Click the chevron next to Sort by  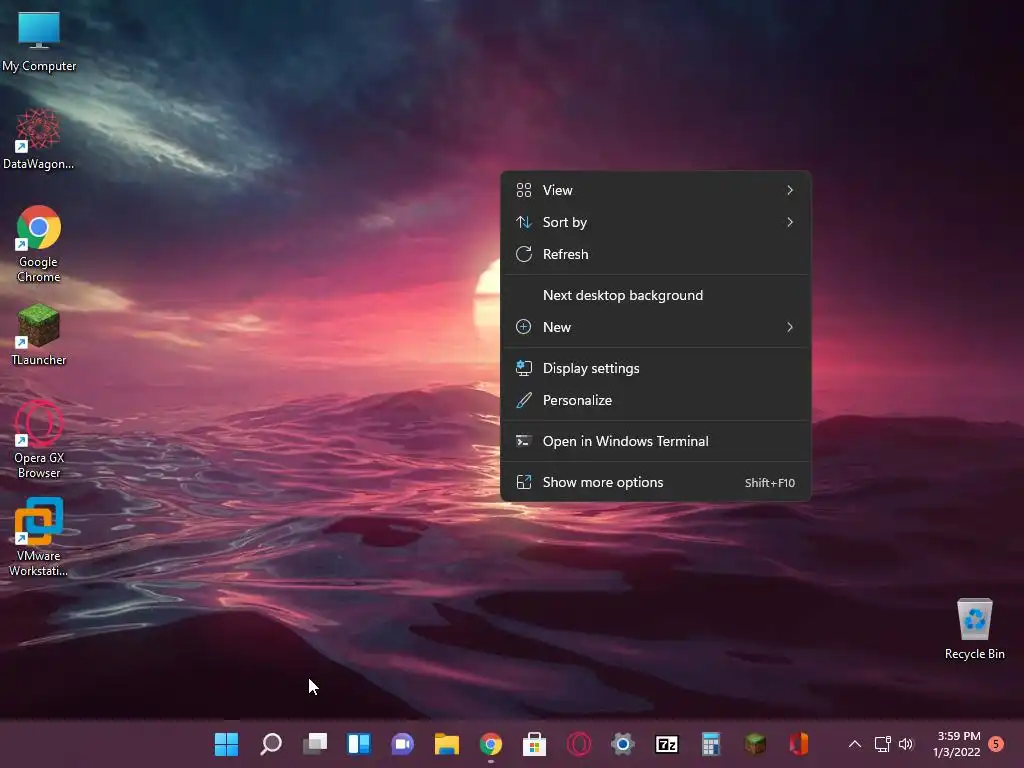tap(790, 222)
